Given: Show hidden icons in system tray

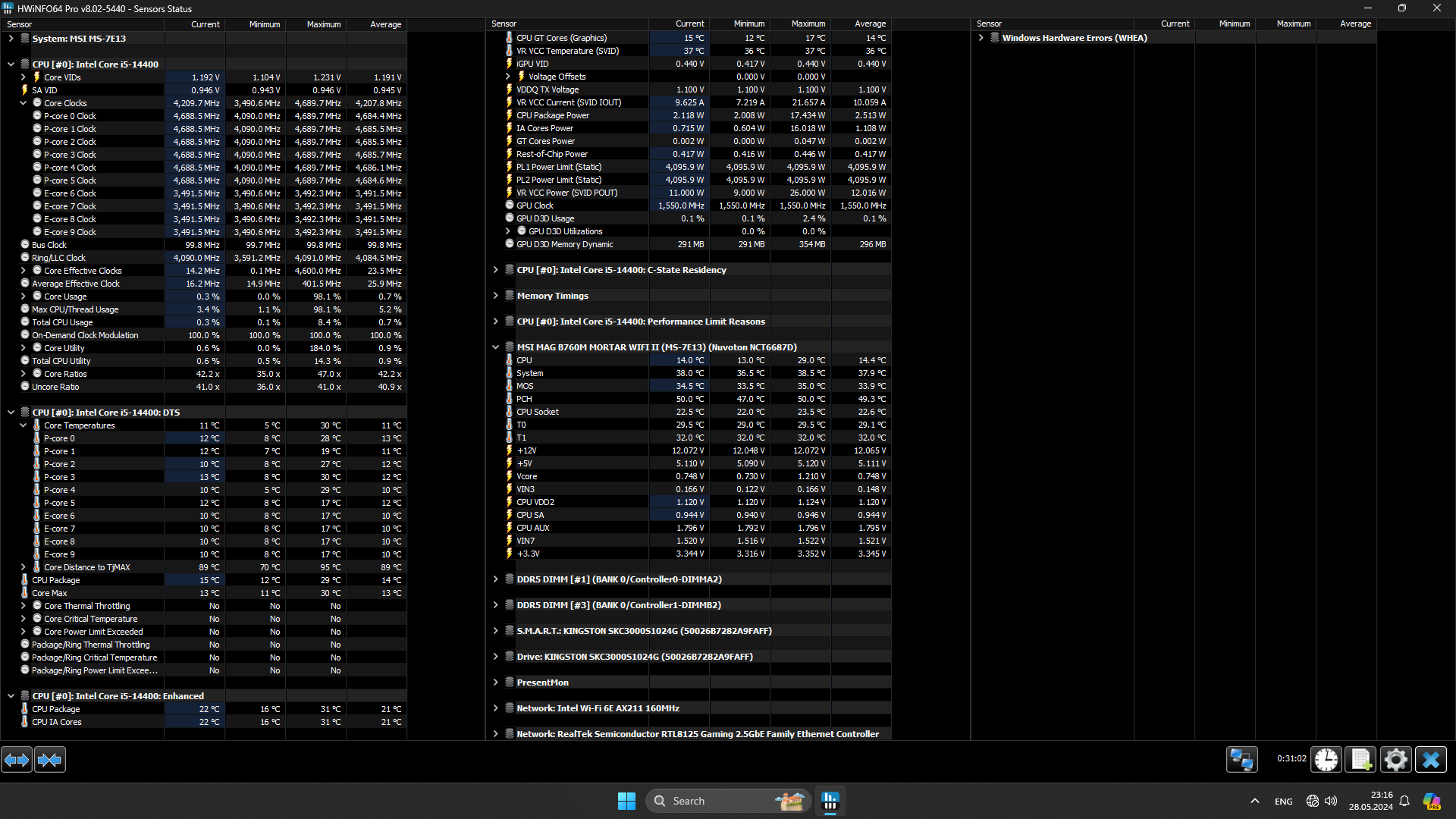Looking at the screenshot, I should pyautogui.click(x=1254, y=801).
